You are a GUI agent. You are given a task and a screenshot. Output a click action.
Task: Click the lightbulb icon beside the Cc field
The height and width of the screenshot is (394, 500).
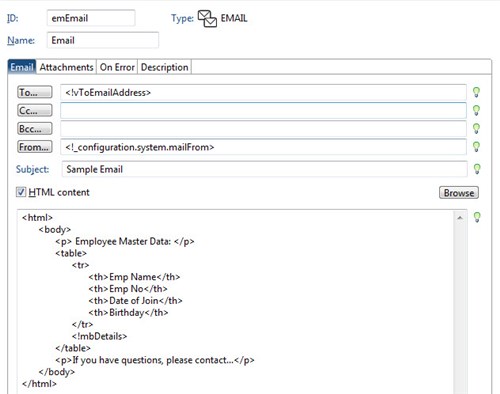click(x=476, y=110)
